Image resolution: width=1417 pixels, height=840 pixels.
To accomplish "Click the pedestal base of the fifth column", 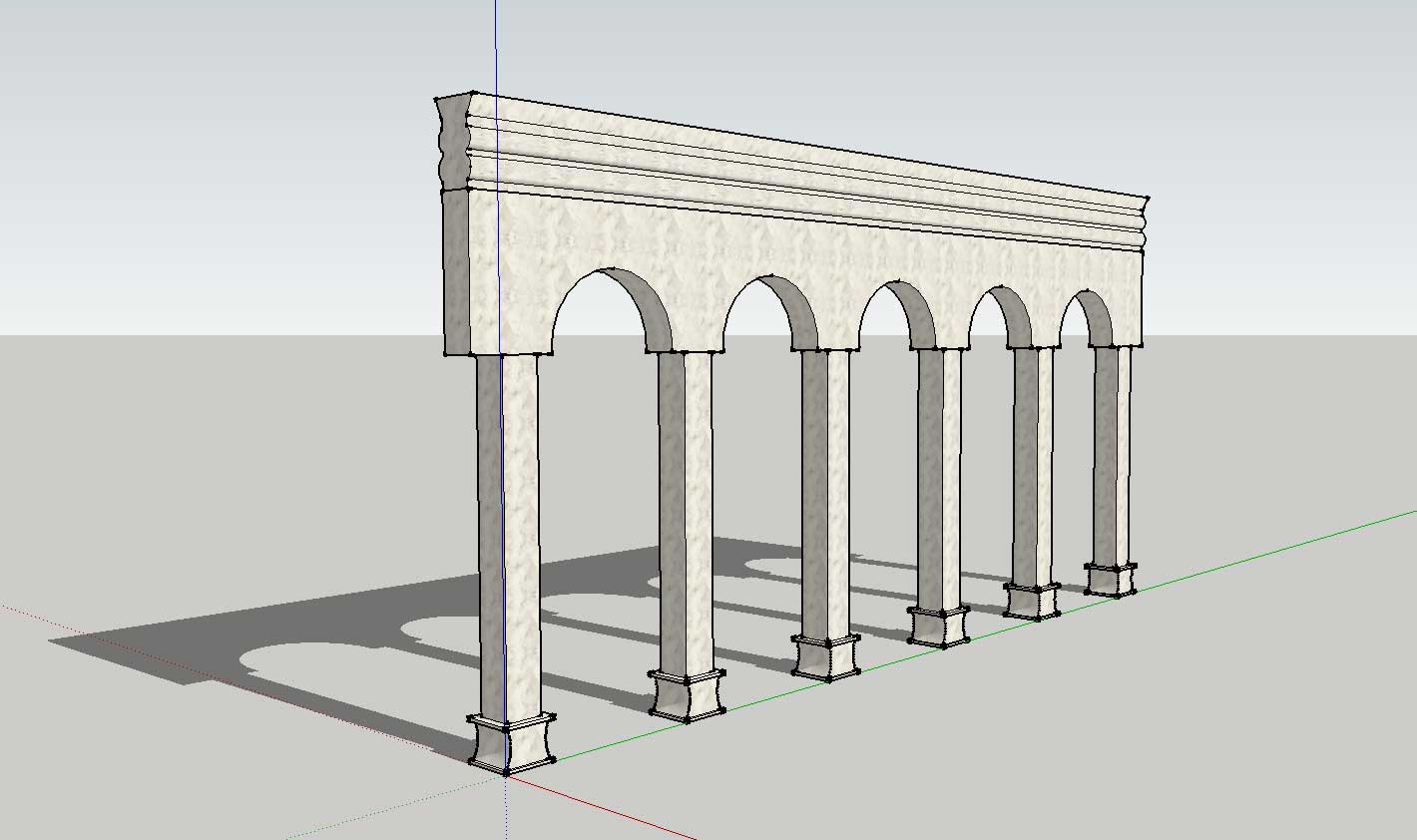I will [1032, 601].
